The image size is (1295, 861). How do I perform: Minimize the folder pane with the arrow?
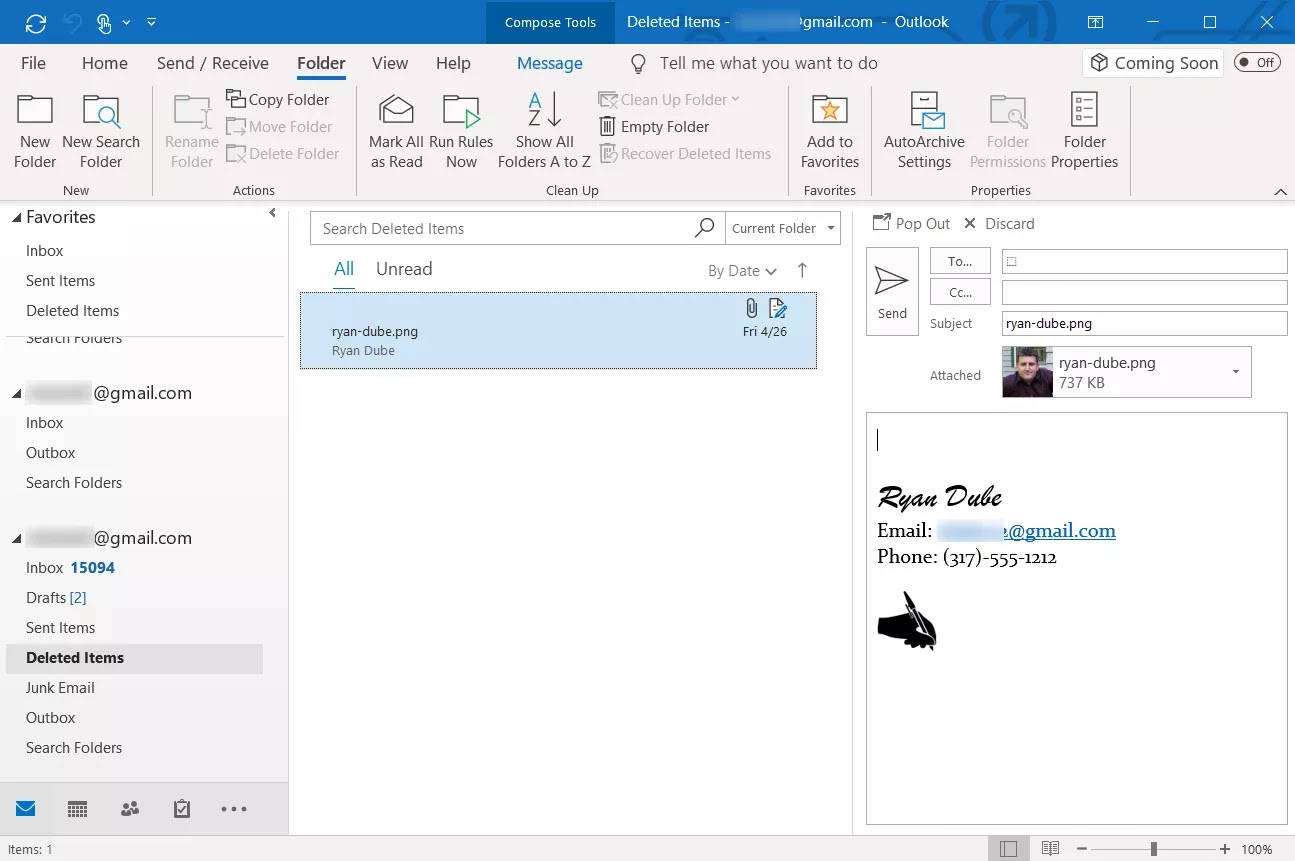click(x=273, y=213)
